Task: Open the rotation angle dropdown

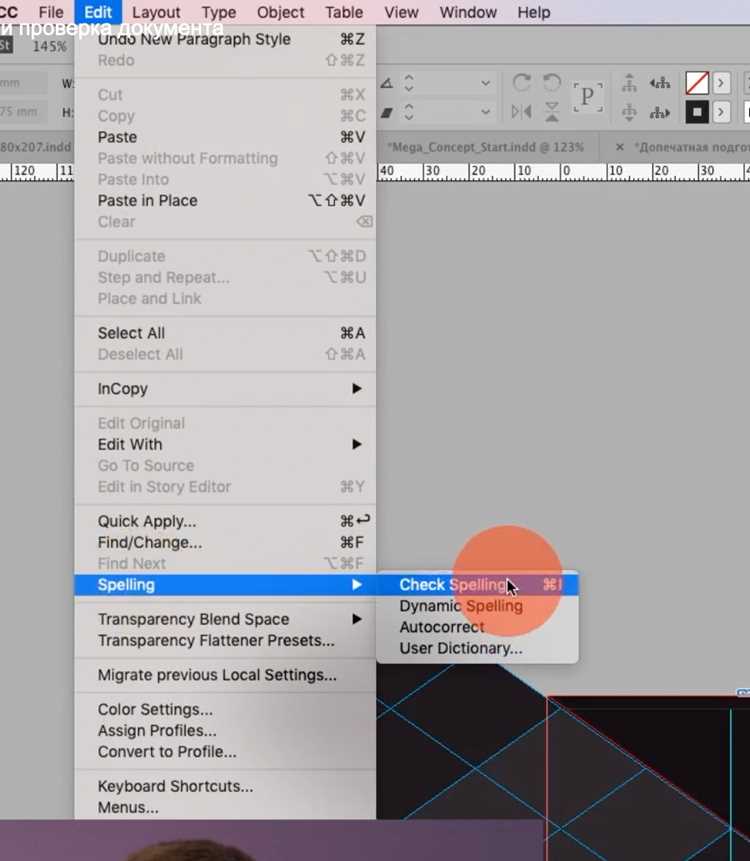Action: coord(485,83)
